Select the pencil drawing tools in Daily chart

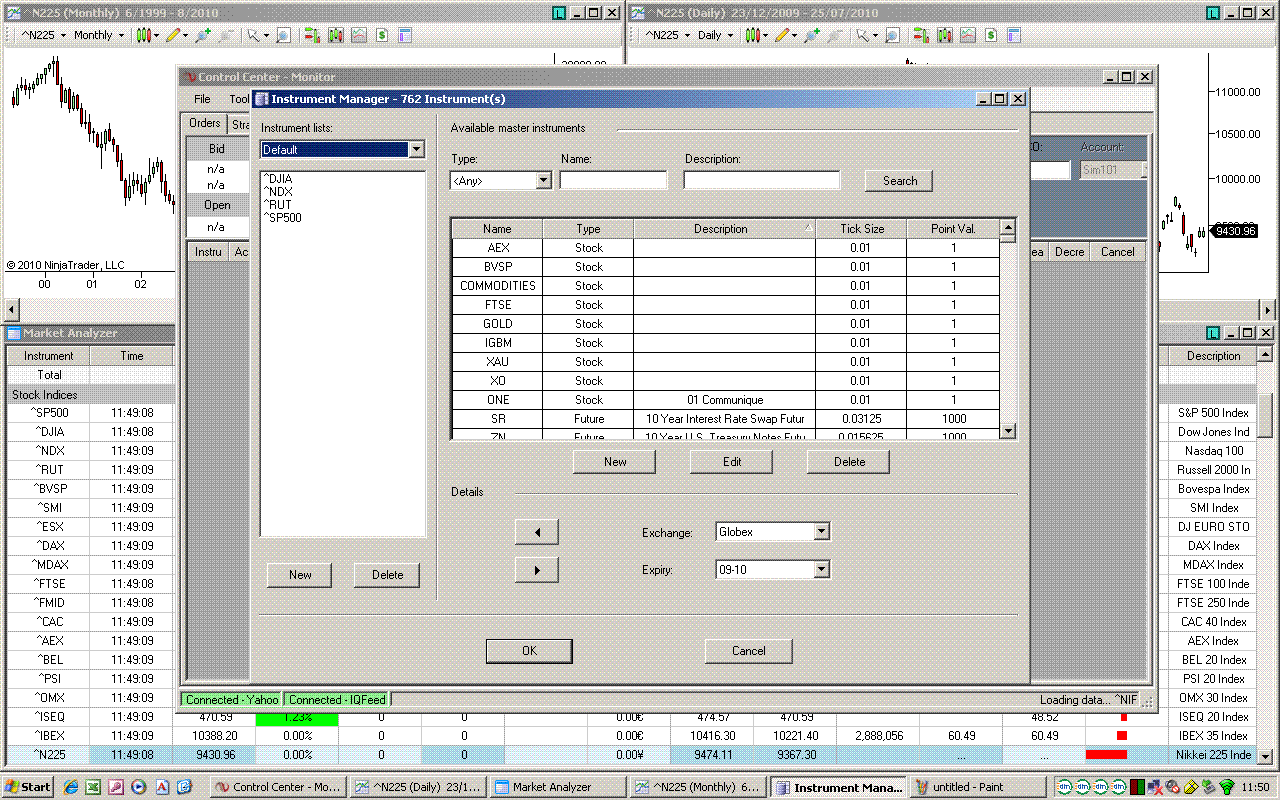point(781,35)
